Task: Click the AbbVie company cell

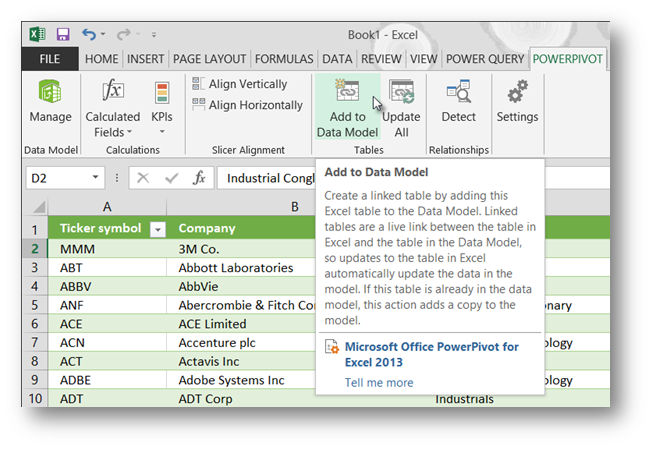Action: click(x=241, y=286)
